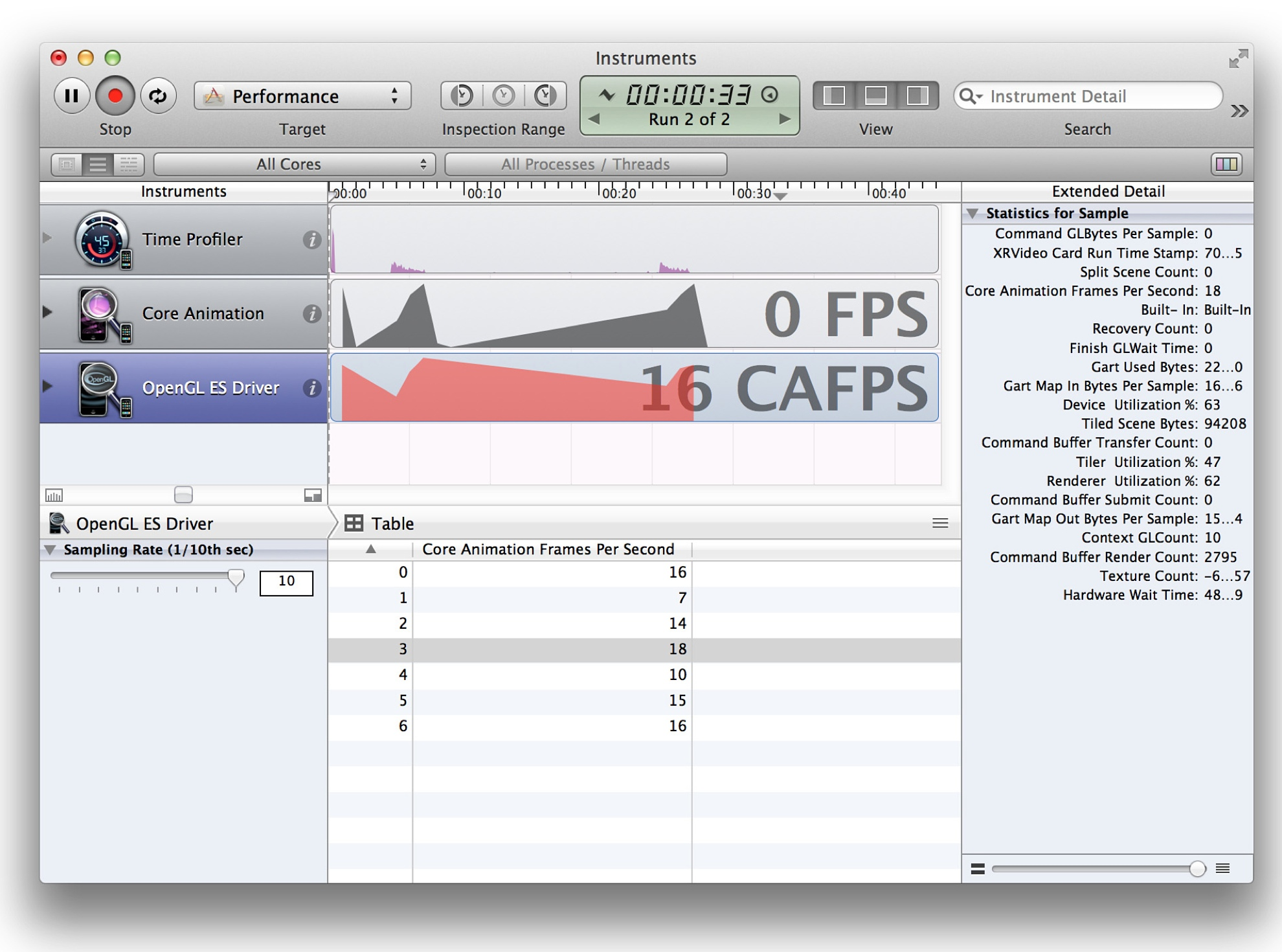The image size is (1282, 952).
Task: Enter full screen with the expand arrows
Action: coord(1238,59)
